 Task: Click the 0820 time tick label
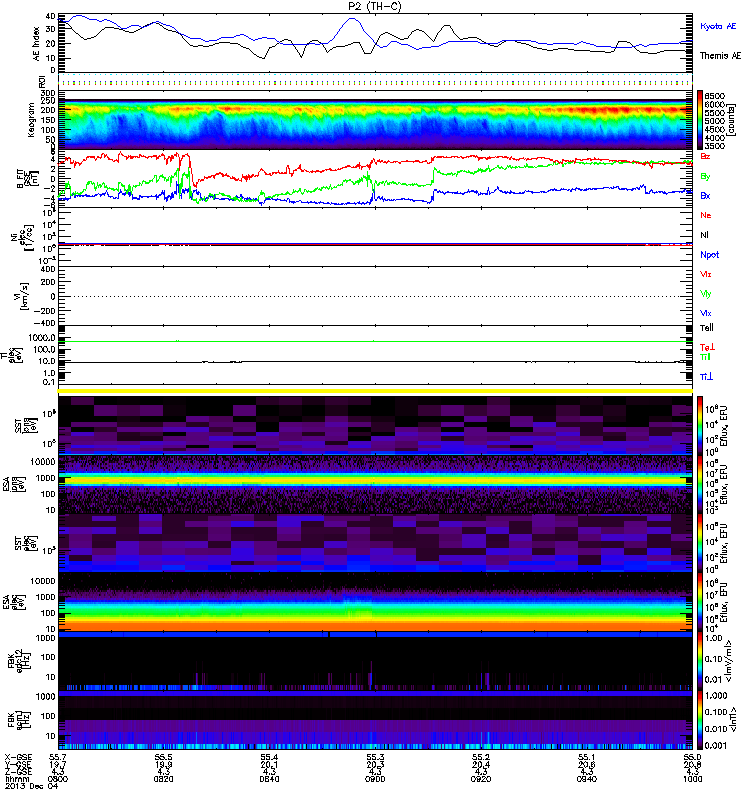click(163, 779)
